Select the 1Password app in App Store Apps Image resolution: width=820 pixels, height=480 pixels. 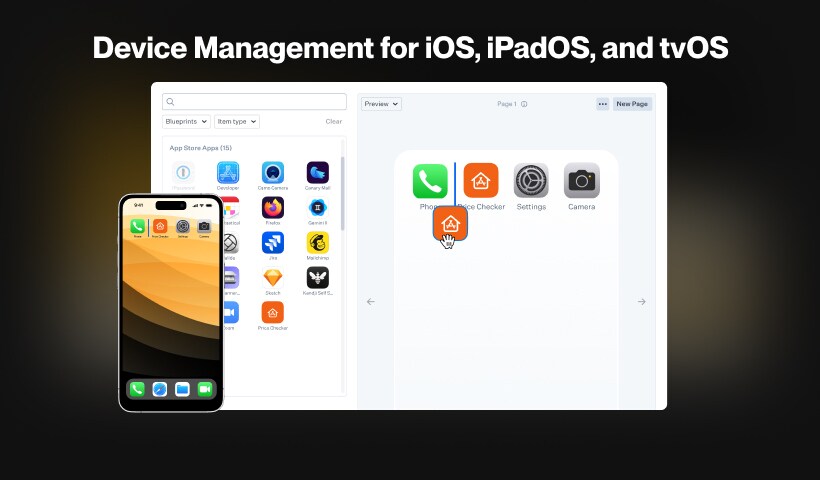[183, 173]
